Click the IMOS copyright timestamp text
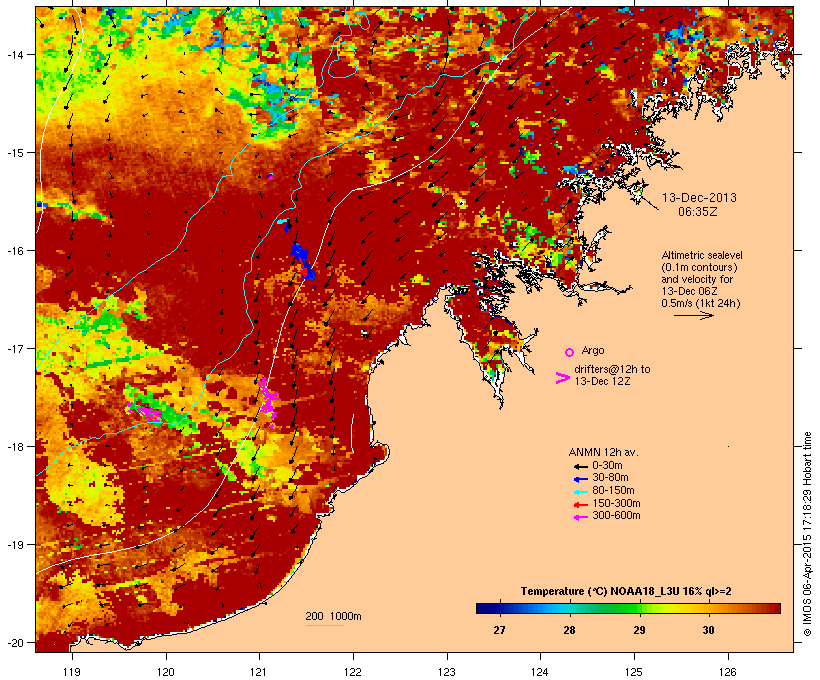Viewport: 820px width, 680px height. (x=808, y=534)
